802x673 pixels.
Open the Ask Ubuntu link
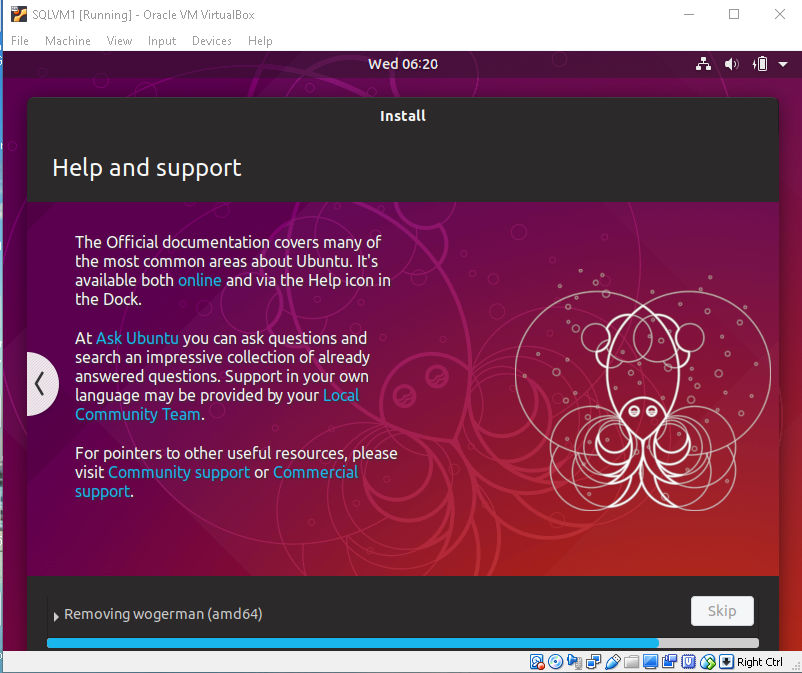137,338
